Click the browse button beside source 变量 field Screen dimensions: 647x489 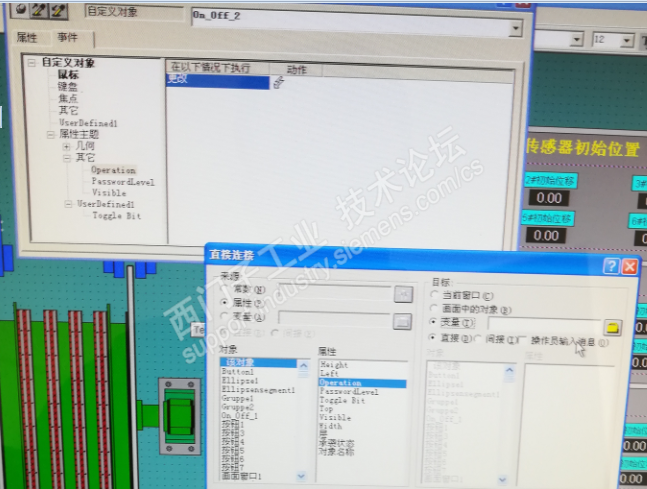coord(402,321)
